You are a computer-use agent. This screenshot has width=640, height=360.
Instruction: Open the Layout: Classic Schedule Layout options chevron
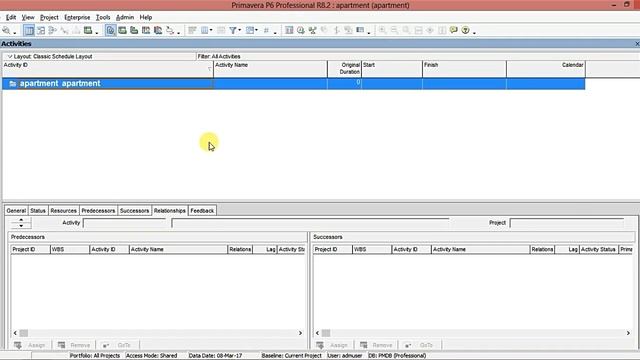10,56
